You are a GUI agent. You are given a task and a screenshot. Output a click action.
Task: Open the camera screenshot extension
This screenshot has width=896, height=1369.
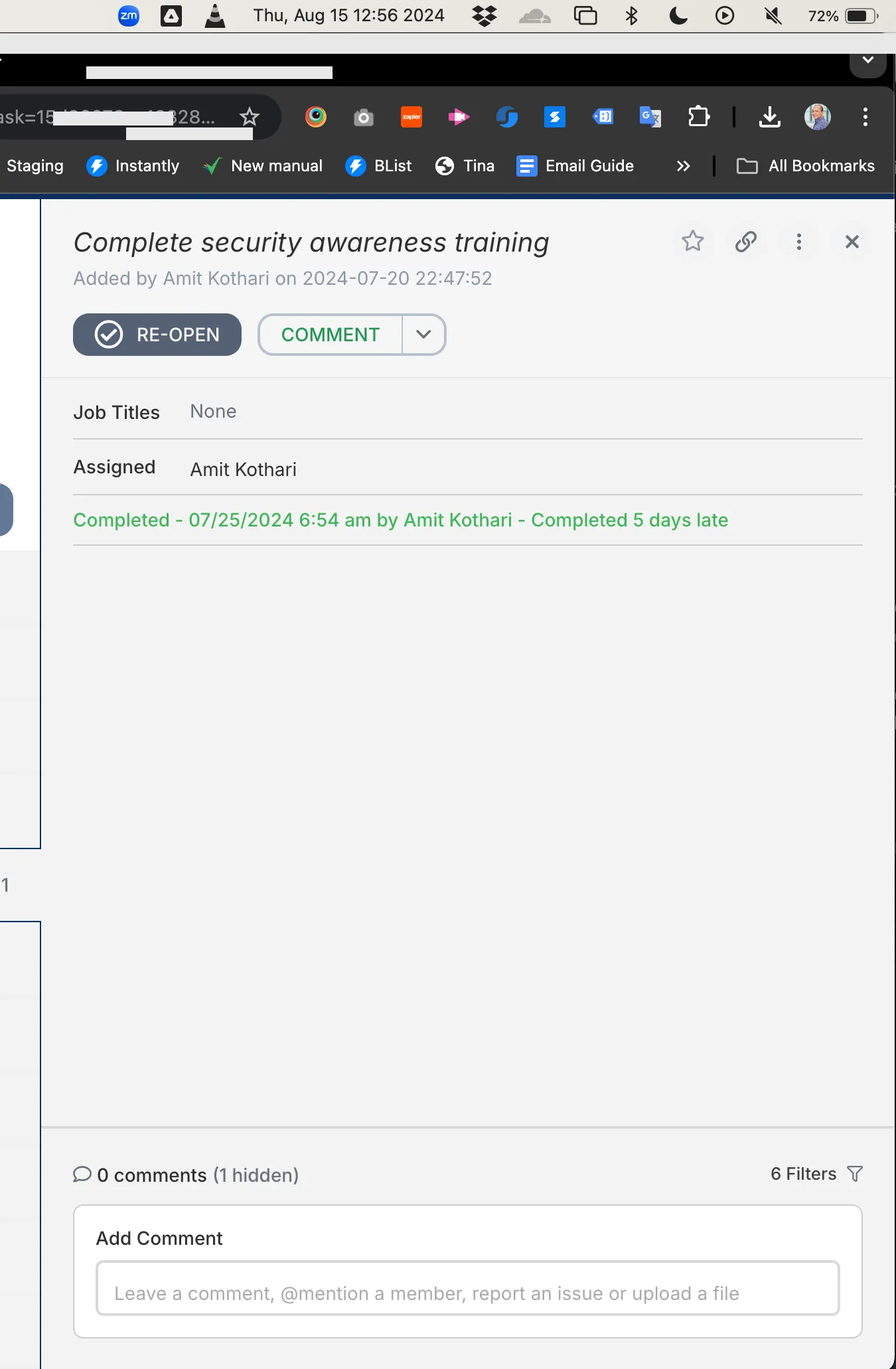(363, 118)
